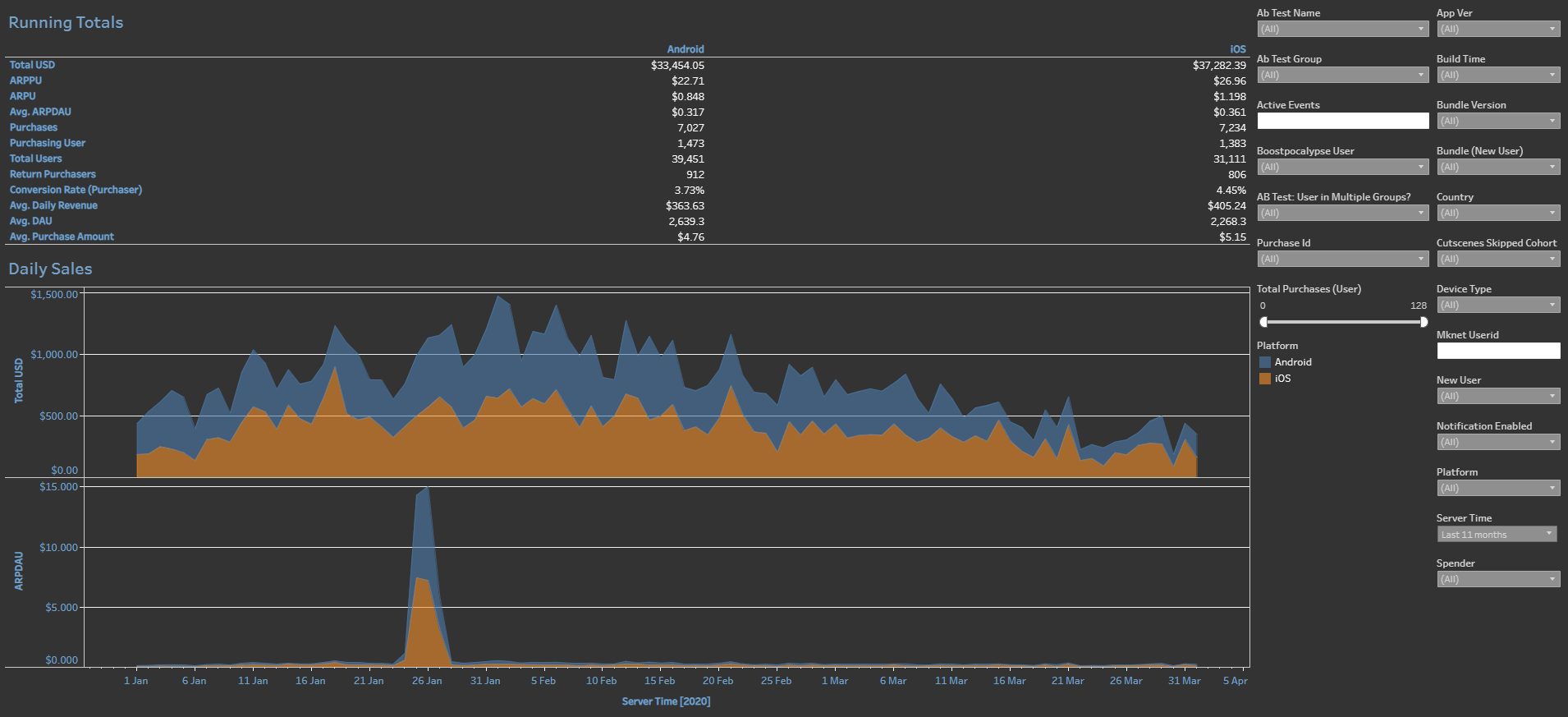Click the Android Total Users value 39,451

(688, 159)
